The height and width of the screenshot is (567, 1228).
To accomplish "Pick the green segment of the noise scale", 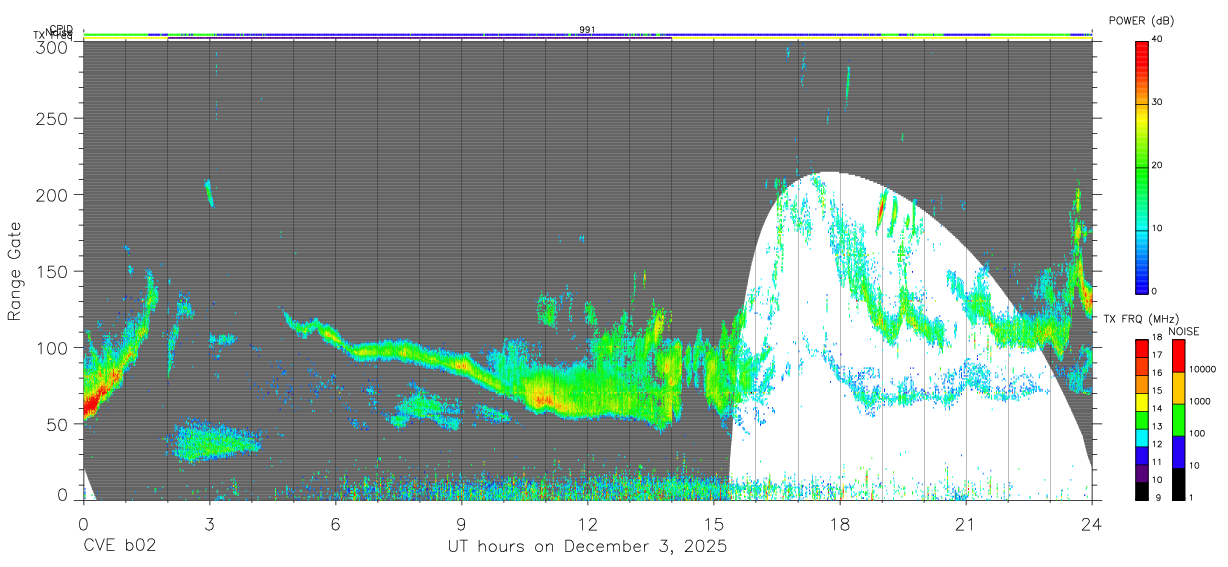I will coord(1177,420).
